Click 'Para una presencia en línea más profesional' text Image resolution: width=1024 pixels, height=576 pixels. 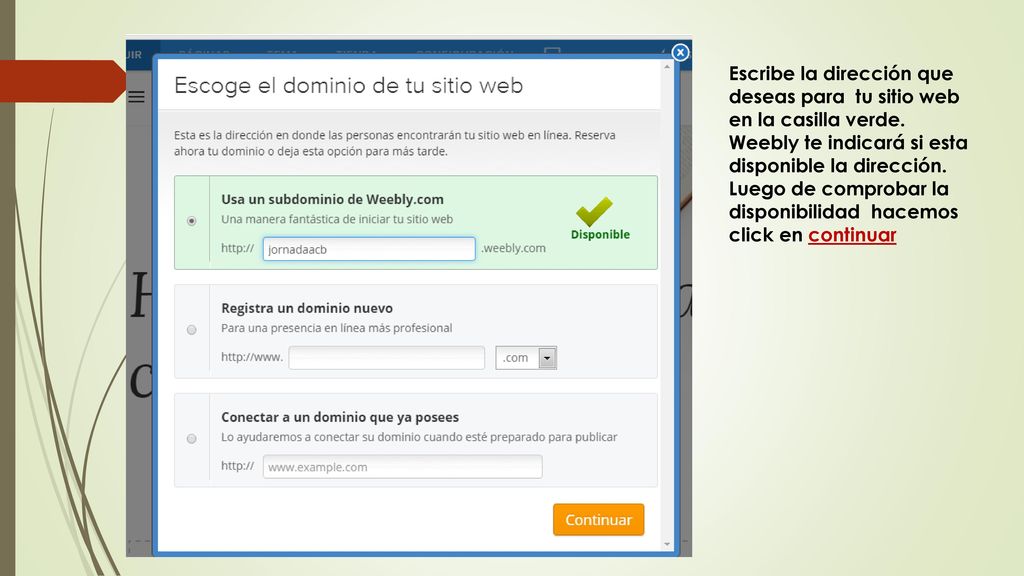336,328
